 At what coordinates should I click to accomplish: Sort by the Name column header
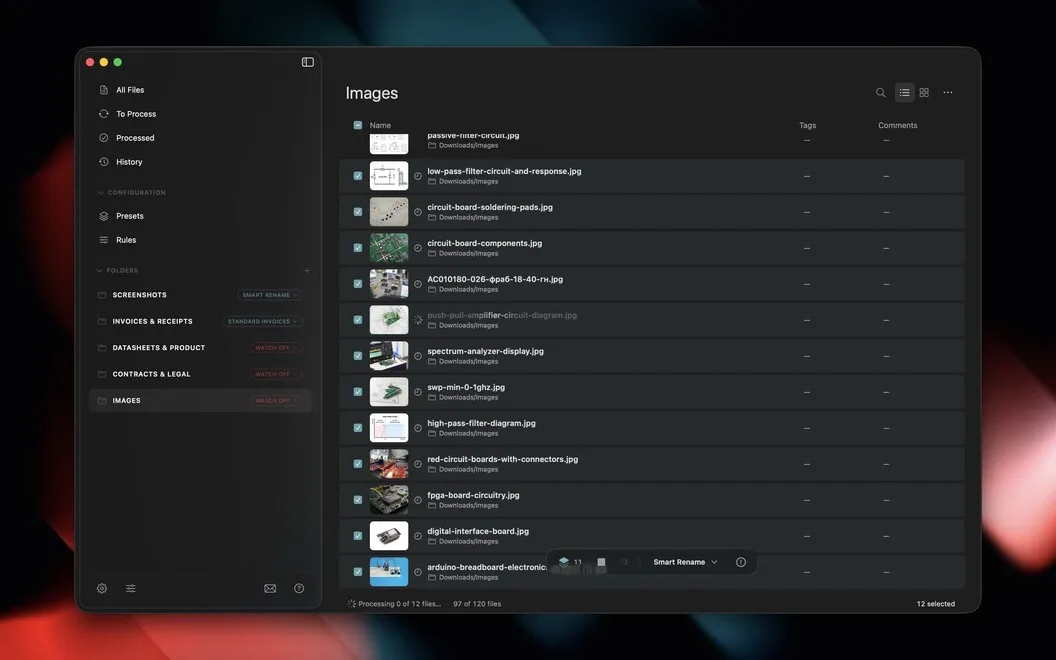(x=380, y=125)
